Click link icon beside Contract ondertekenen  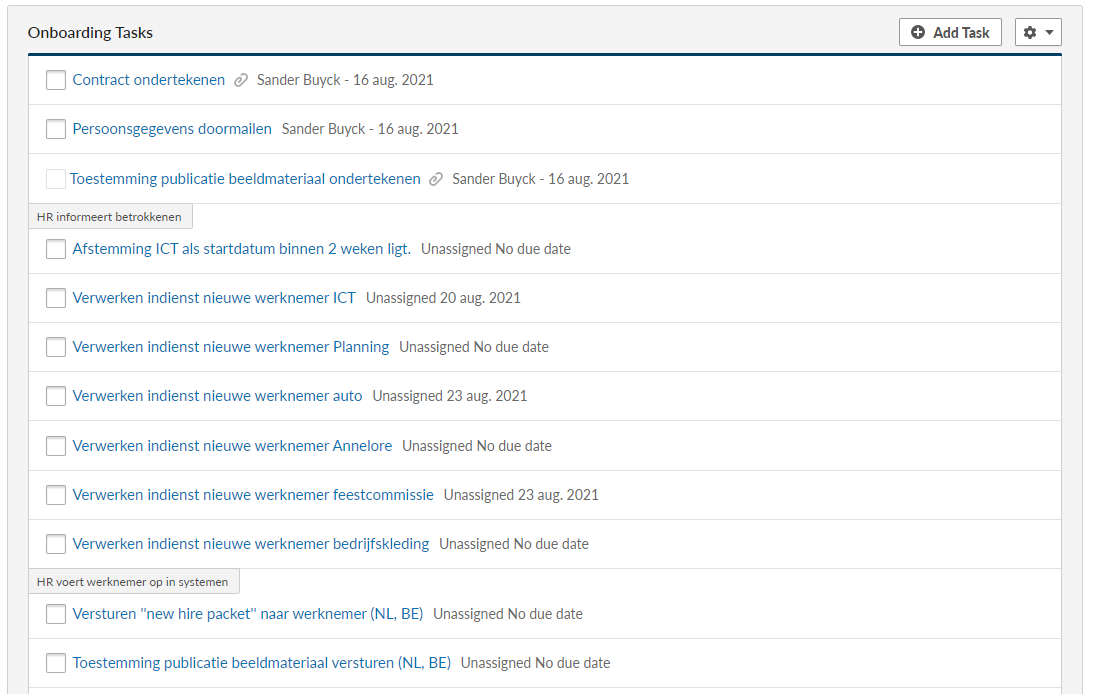pos(241,81)
